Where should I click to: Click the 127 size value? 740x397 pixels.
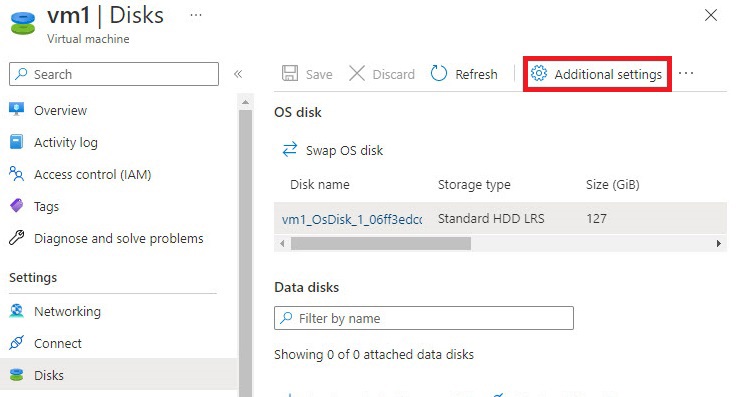[597, 219]
